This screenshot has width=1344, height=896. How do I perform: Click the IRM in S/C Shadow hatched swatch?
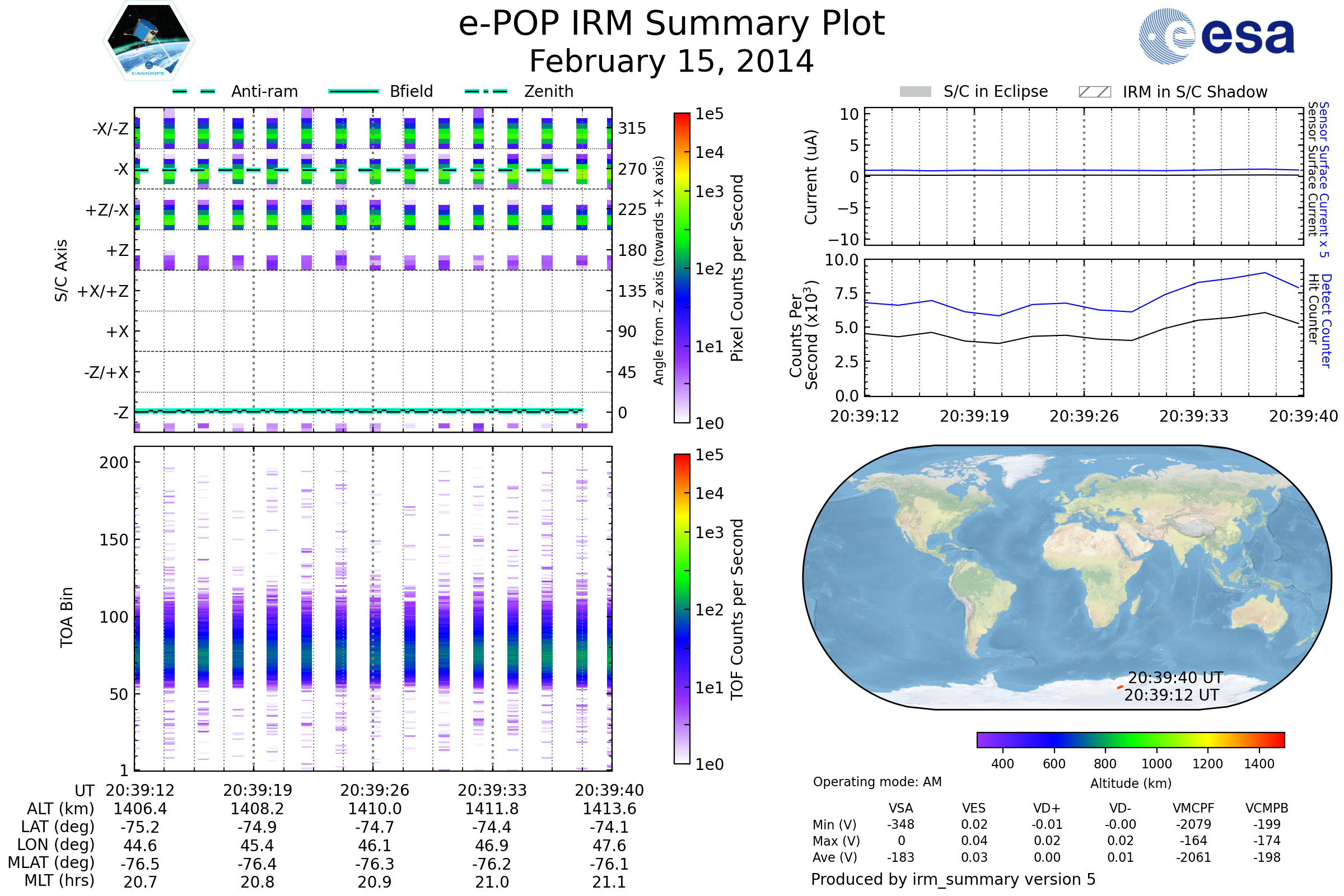(x=1094, y=92)
